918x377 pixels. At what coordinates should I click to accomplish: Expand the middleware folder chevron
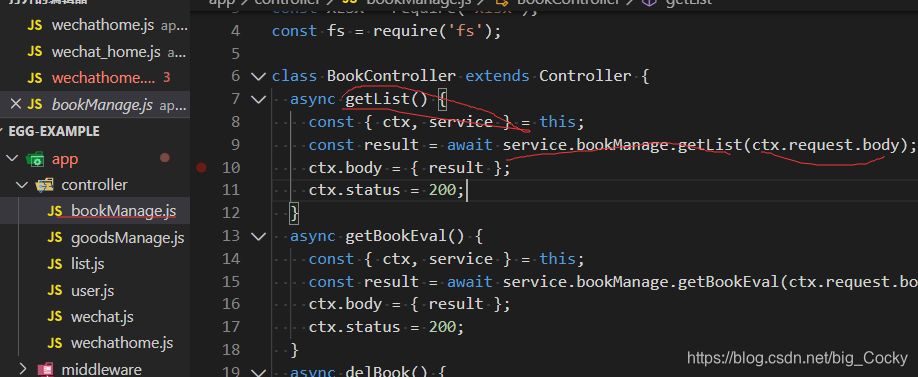tap(23, 369)
